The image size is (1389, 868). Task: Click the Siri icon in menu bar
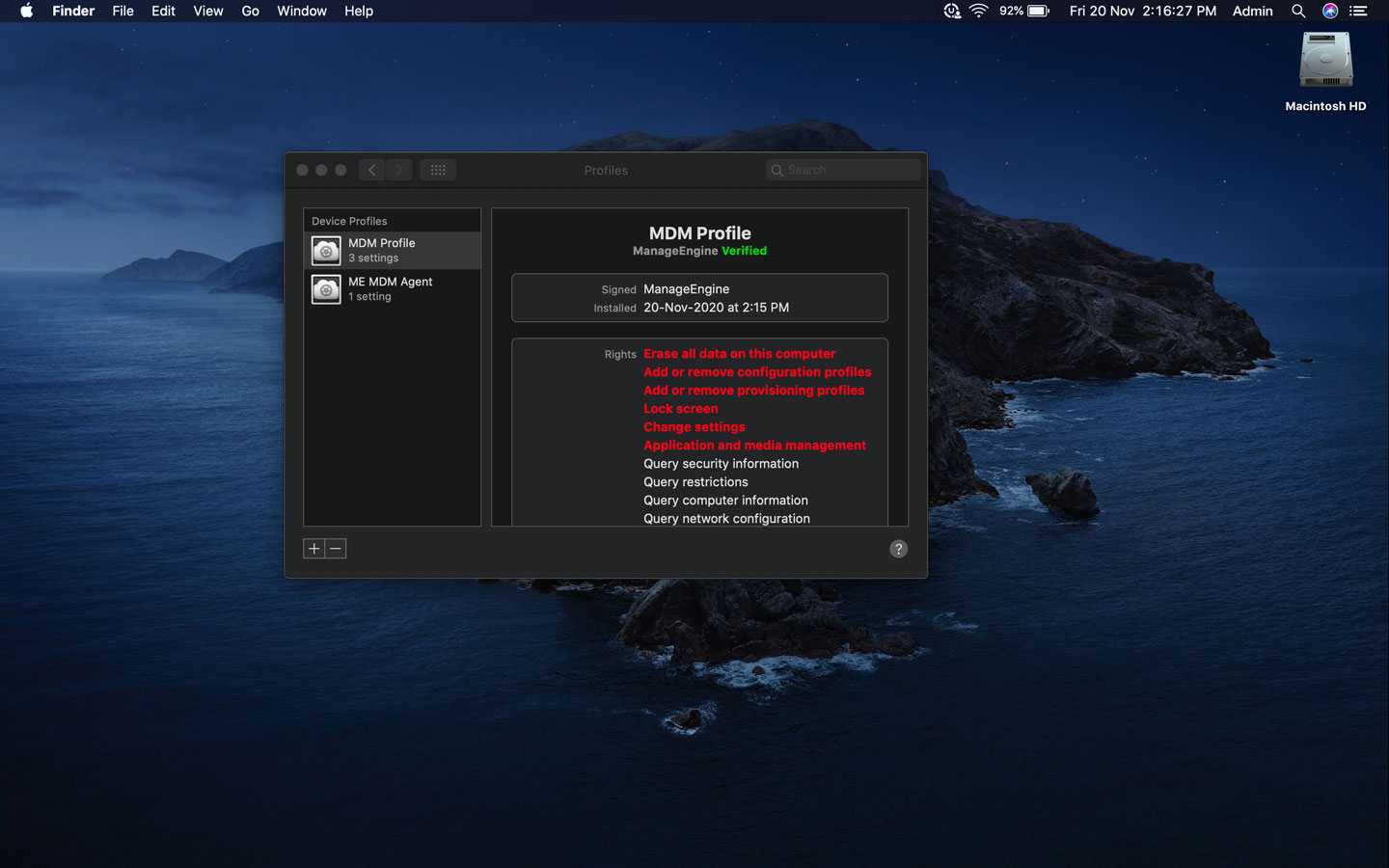point(1329,12)
